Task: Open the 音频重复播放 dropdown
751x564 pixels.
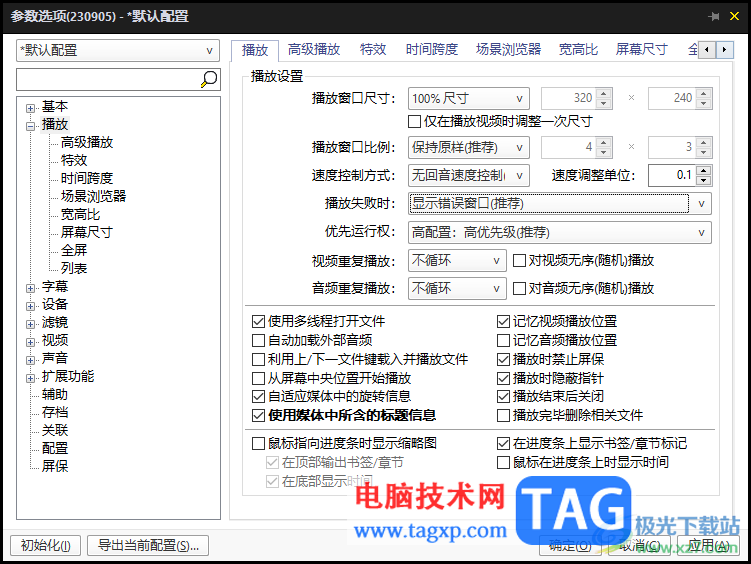Action: 457,288
